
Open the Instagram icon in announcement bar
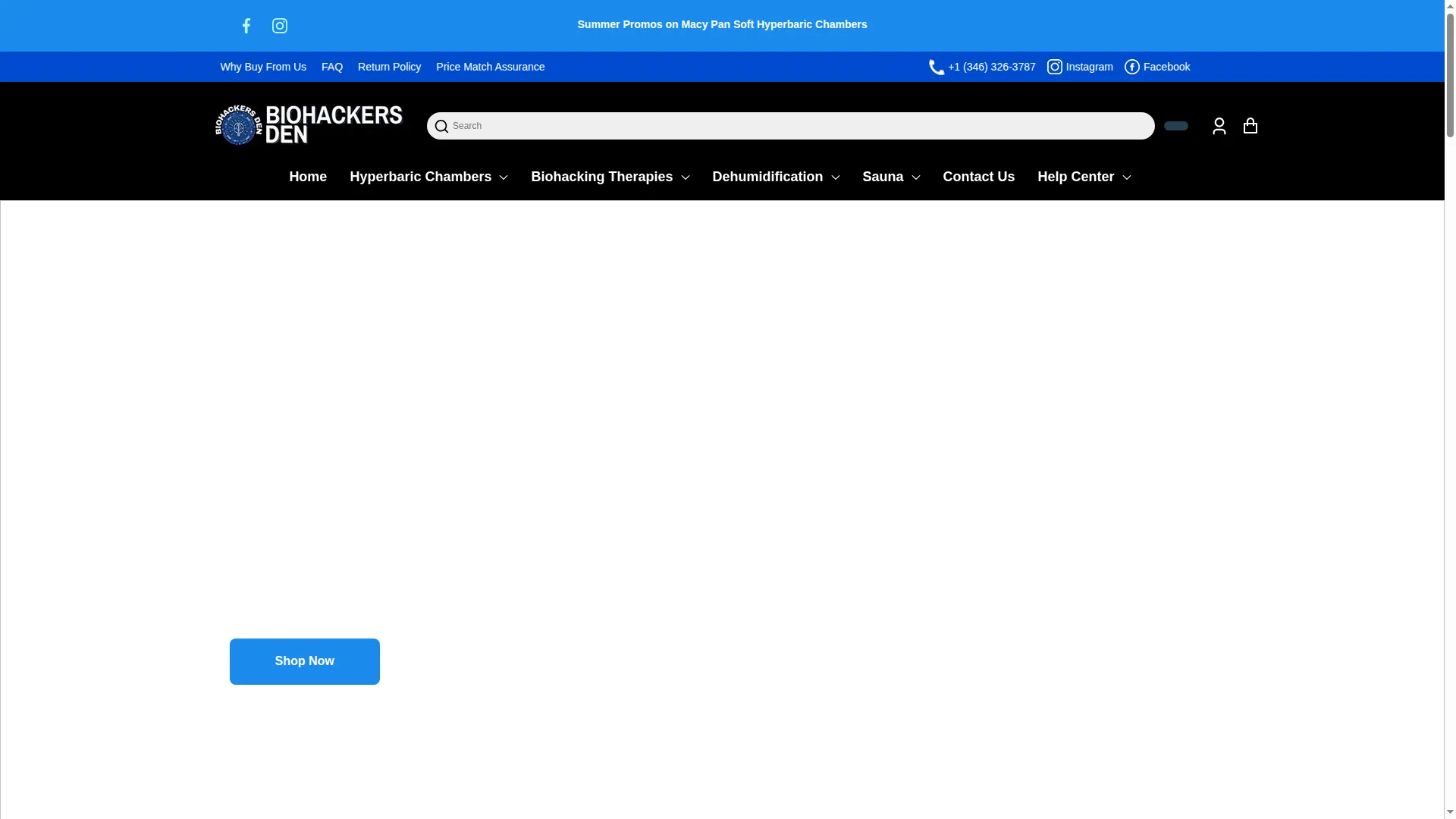280,26
